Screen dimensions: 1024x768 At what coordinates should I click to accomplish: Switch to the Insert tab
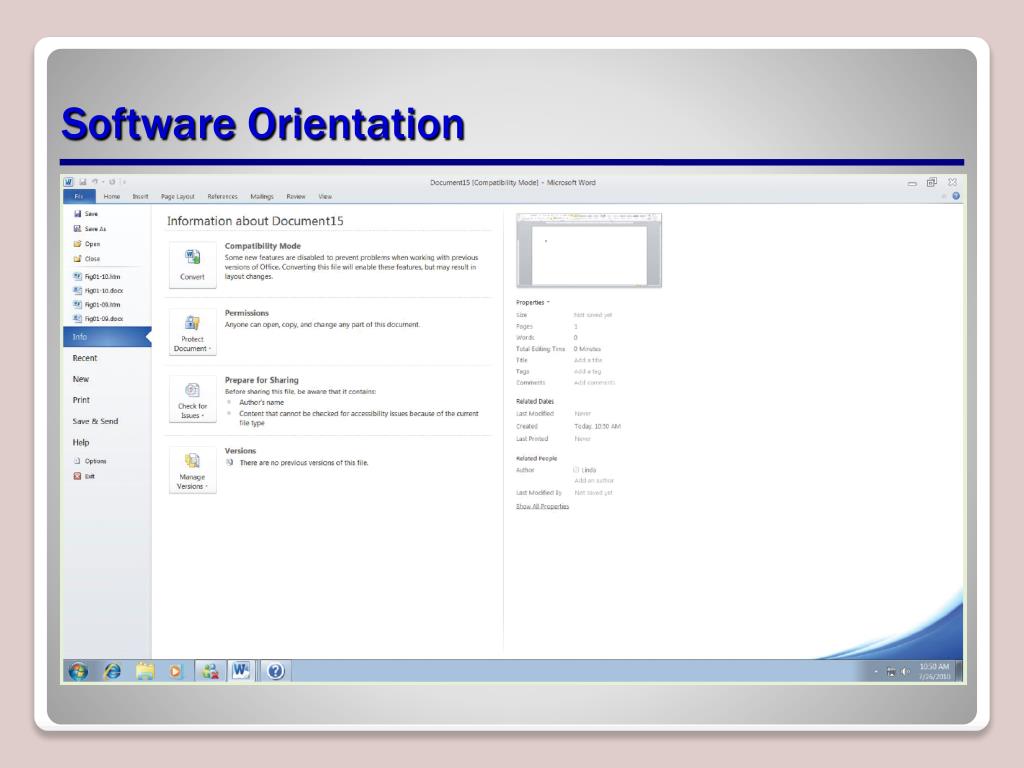[x=140, y=196]
